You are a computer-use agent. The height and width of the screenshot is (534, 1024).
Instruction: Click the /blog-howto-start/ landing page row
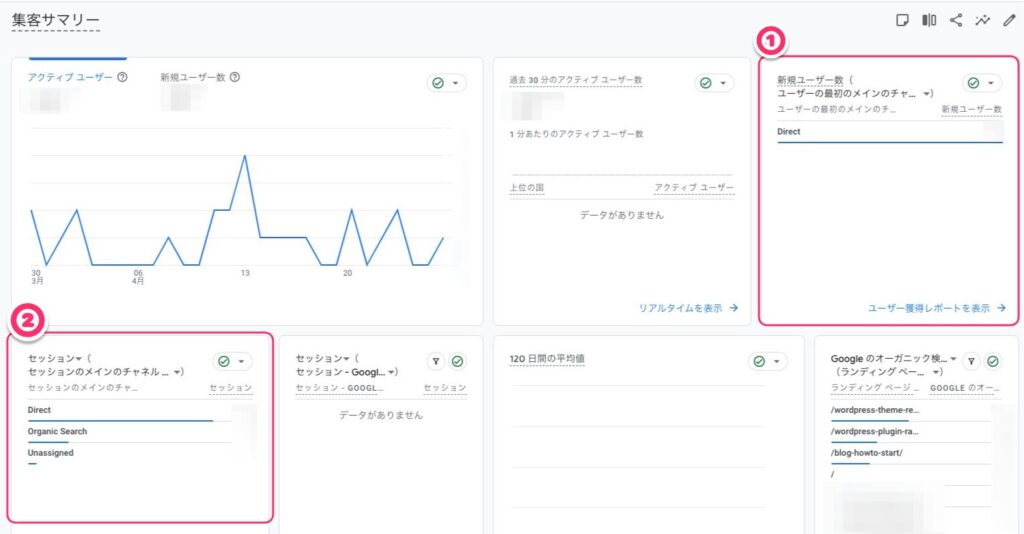coord(867,453)
